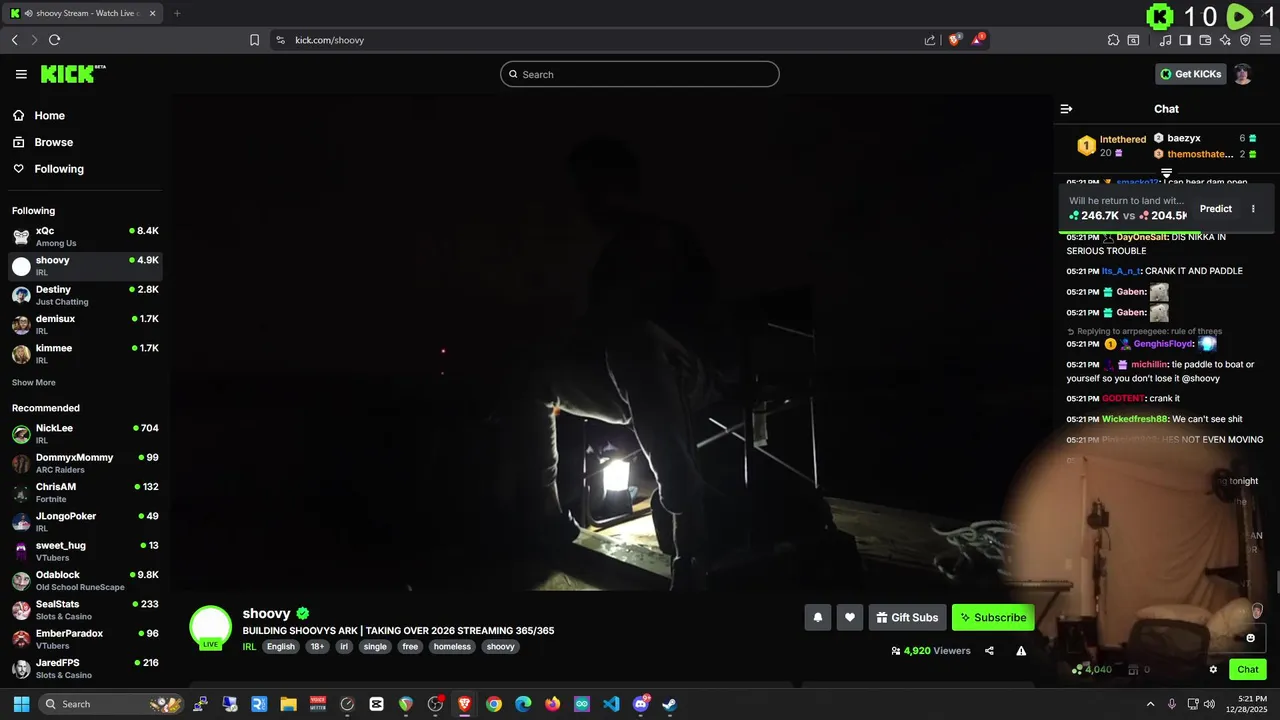Bookmark this page icon
Screen dimensions: 1280x720
pyautogui.click(x=254, y=40)
